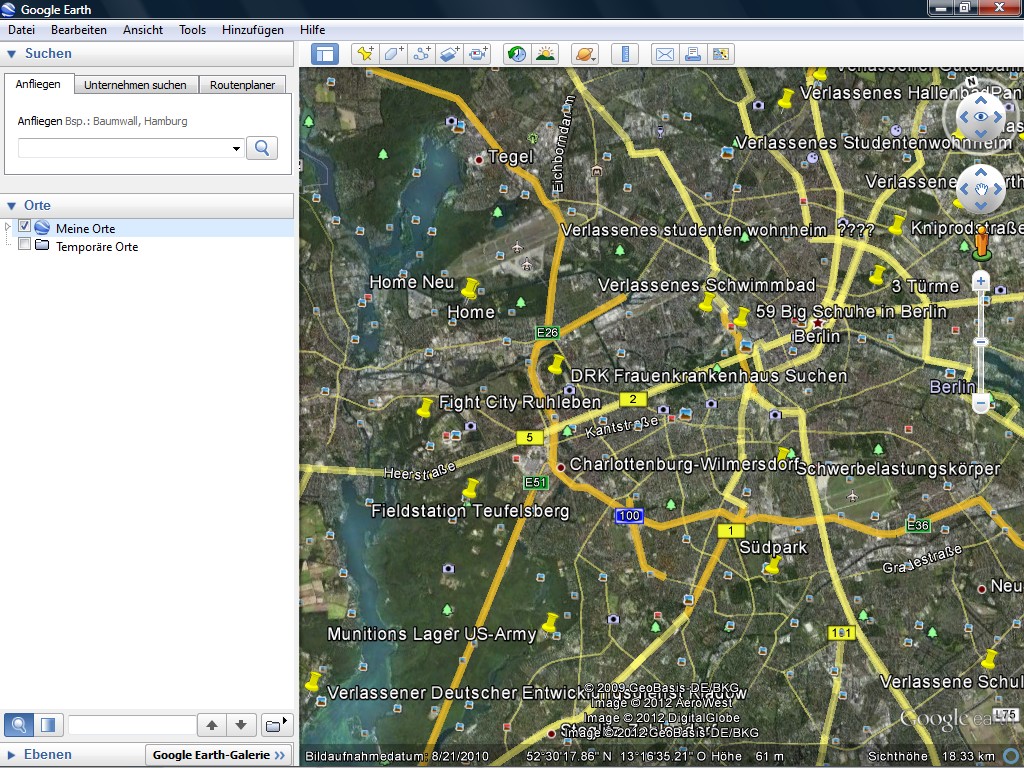Screen dimensions: 1024x768
Task: Open the ruler measuring tool
Action: [x=625, y=54]
